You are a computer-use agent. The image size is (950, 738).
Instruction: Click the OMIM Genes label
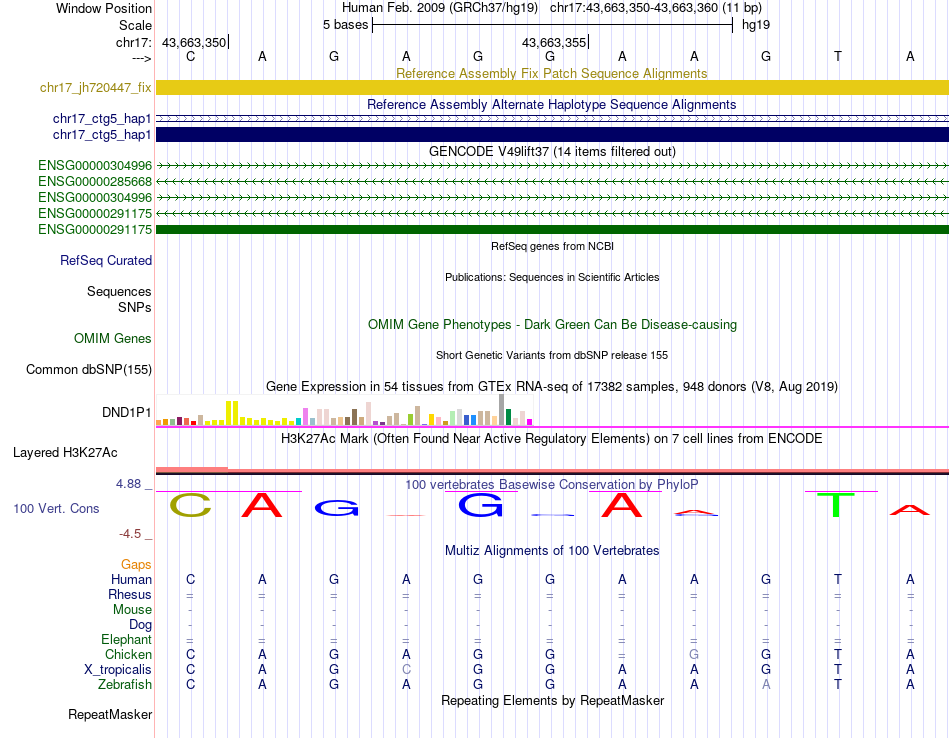pos(113,338)
